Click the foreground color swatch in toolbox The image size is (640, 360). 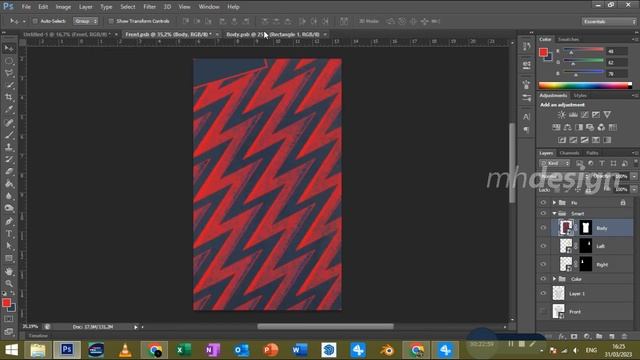coord(6,302)
